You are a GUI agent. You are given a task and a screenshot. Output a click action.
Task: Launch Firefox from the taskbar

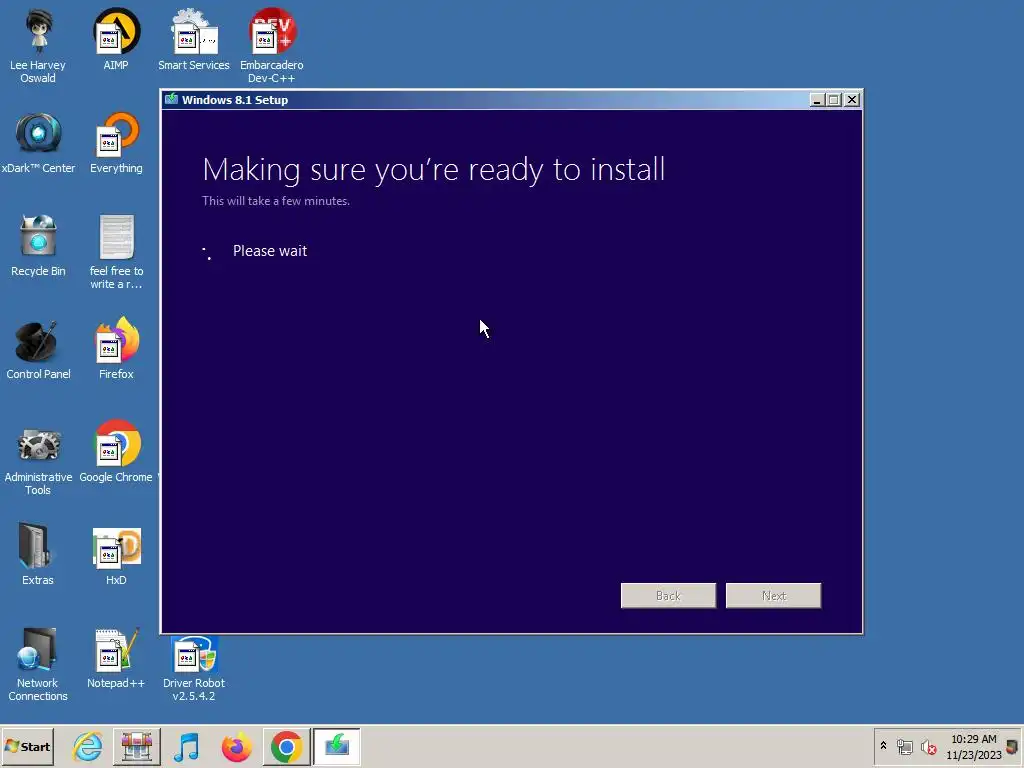pyautogui.click(x=236, y=746)
